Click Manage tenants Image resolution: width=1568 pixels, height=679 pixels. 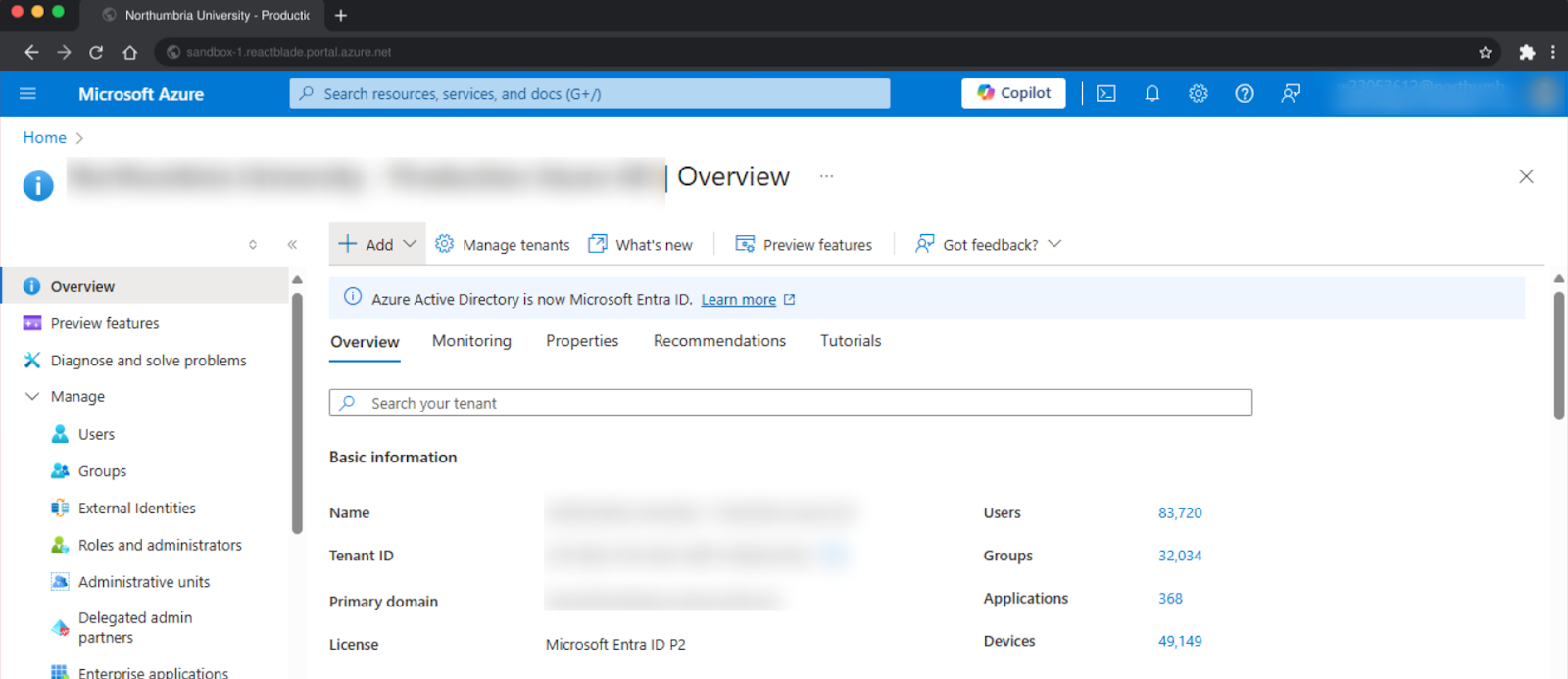[502, 244]
